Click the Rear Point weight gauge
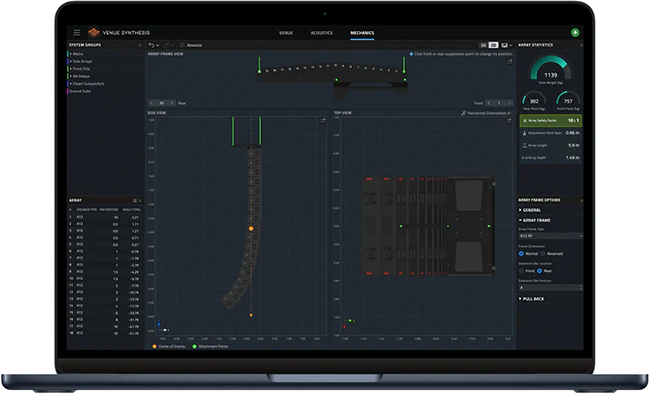The width and height of the screenshot is (650, 394). [x=534, y=100]
